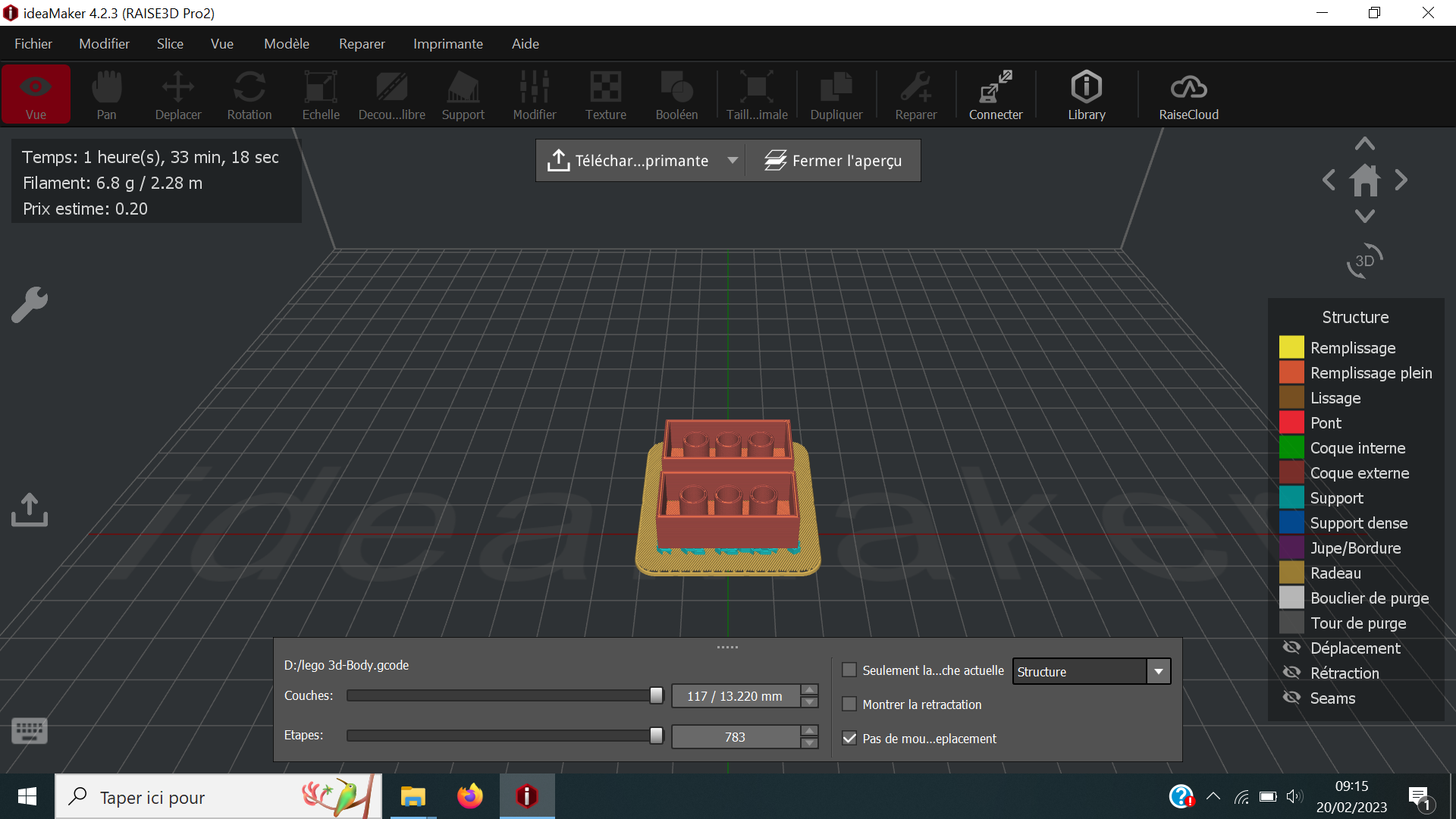Open the Texture tool

[x=606, y=95]
